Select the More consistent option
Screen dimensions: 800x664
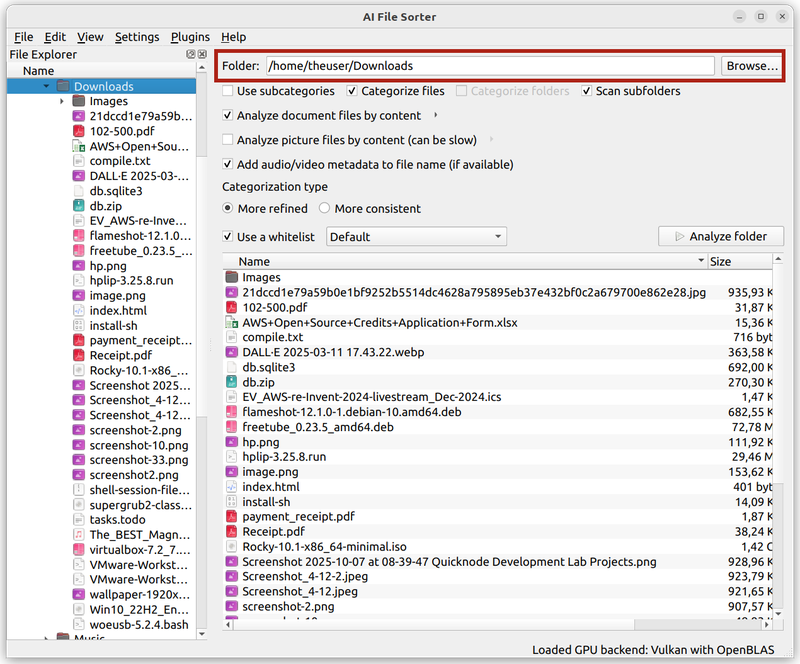pos(324,208)
